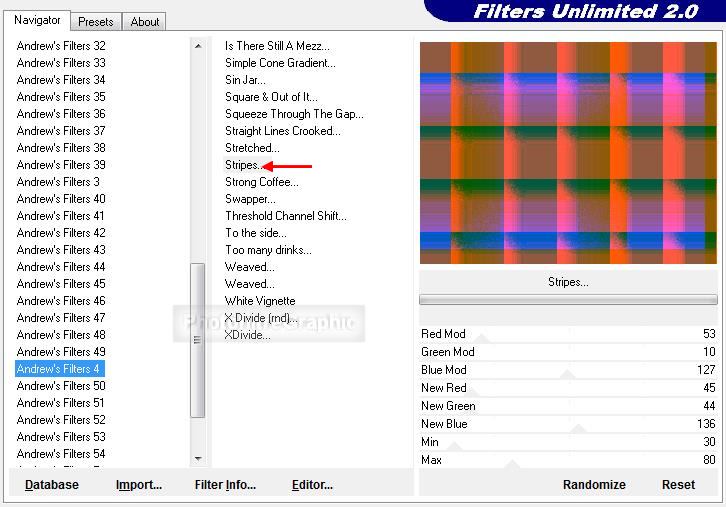Click the Import... button
The height and width of the screenshot is (507, 726).
[139, 485]
